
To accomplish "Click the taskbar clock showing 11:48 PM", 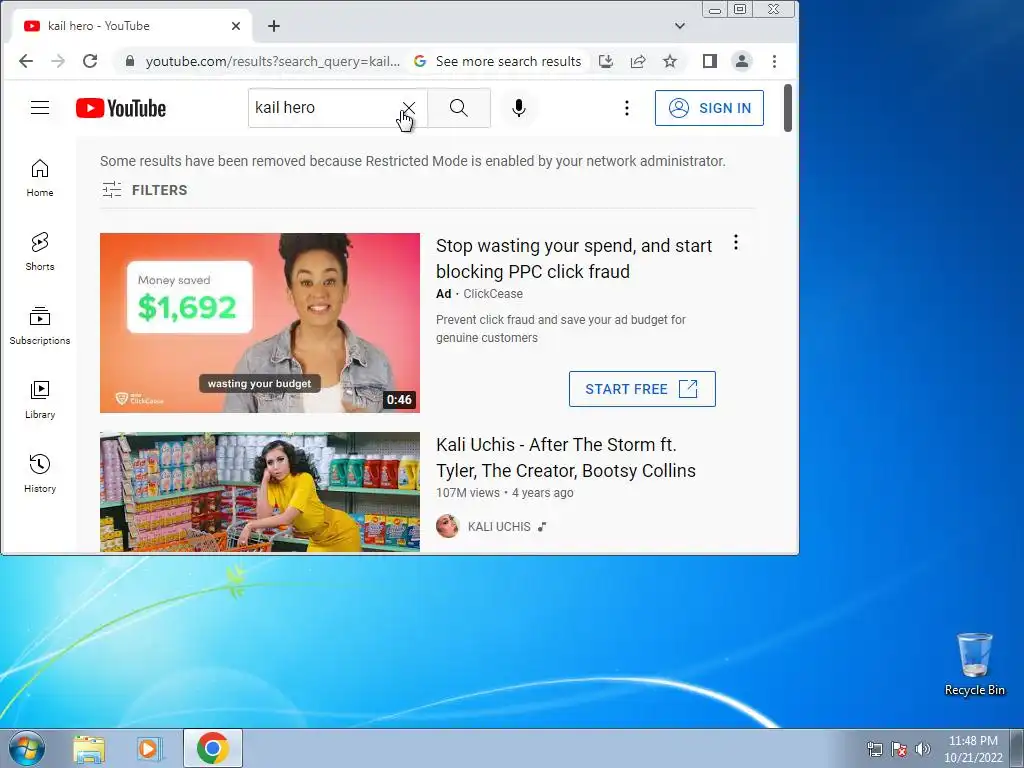I will [973, 748].
